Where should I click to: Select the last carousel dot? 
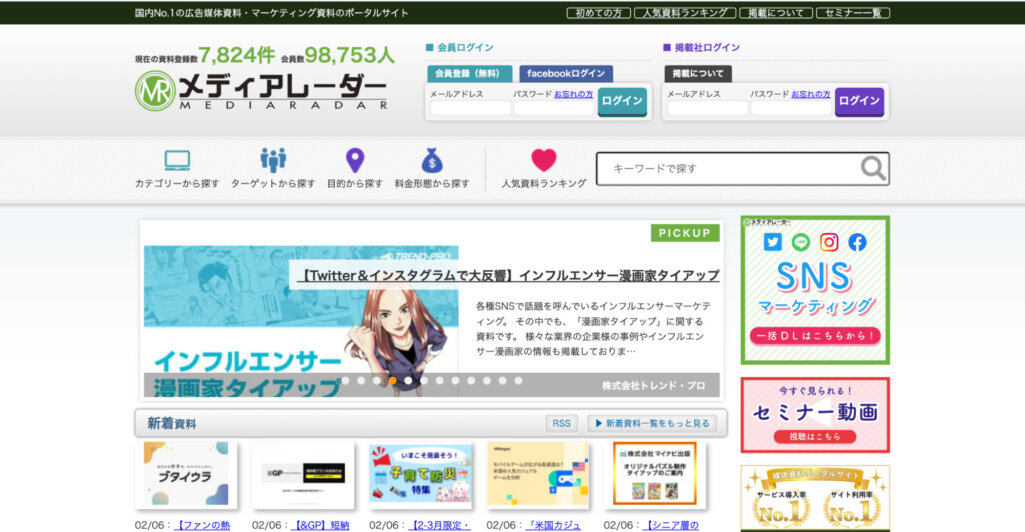pos(518,380)
